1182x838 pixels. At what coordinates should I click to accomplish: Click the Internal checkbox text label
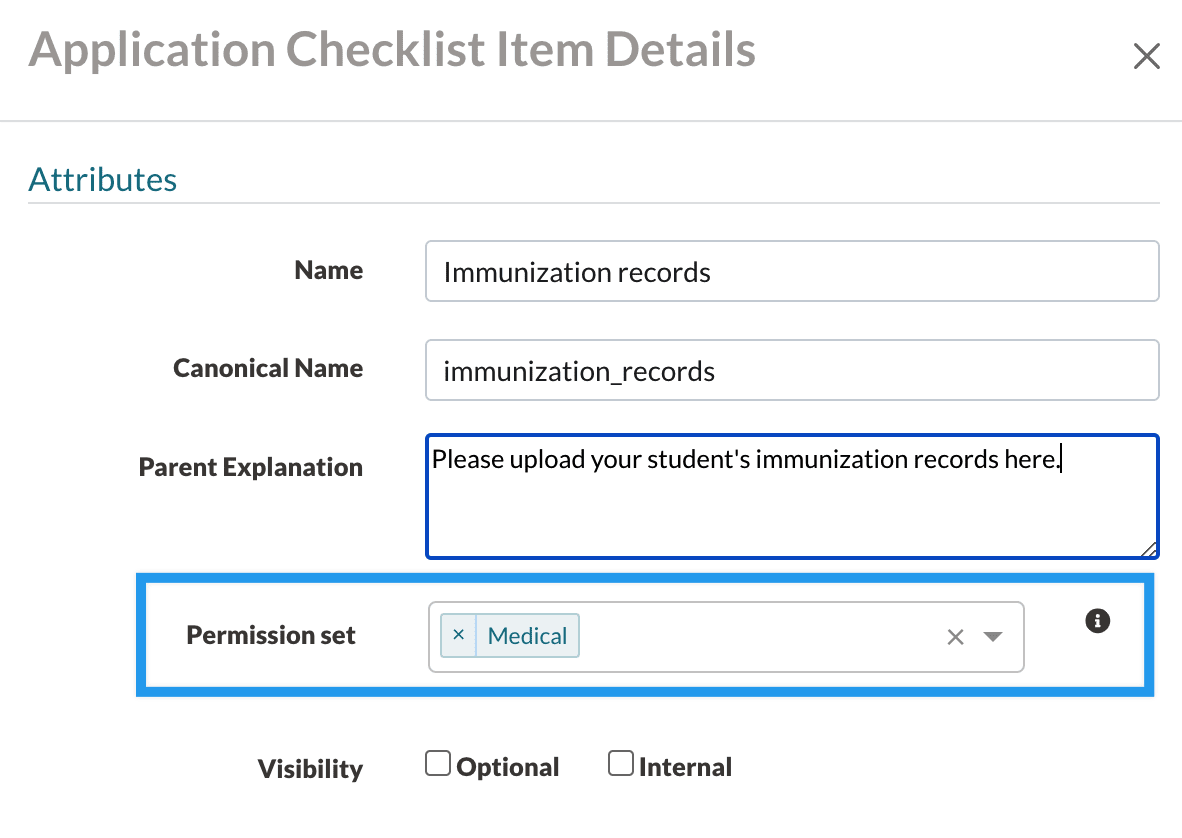click(685, 768)
